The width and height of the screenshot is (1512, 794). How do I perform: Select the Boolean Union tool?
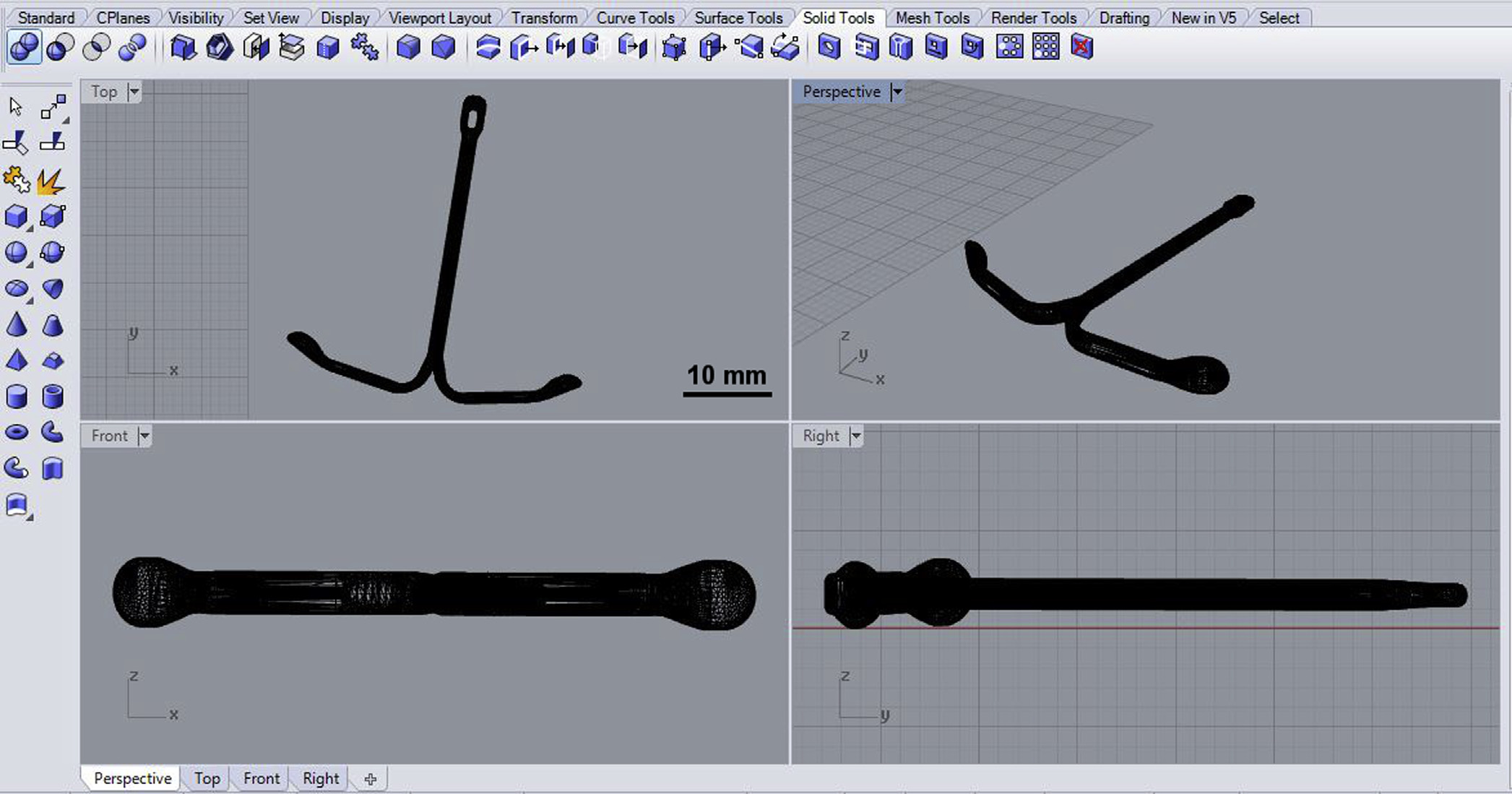pos(24,48)
